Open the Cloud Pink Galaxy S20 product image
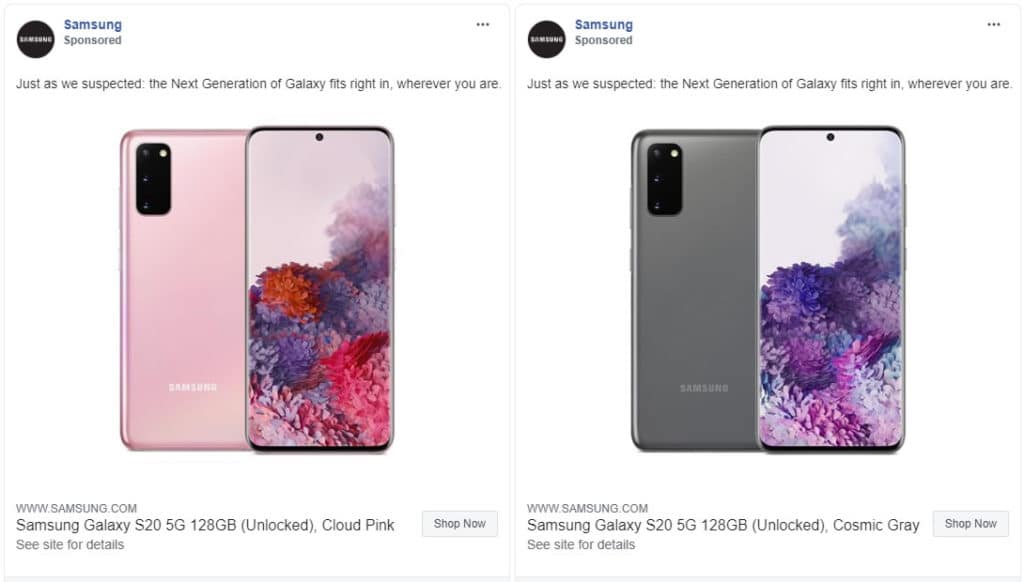Screen dimensions: 1024x582 pos(257,289)
